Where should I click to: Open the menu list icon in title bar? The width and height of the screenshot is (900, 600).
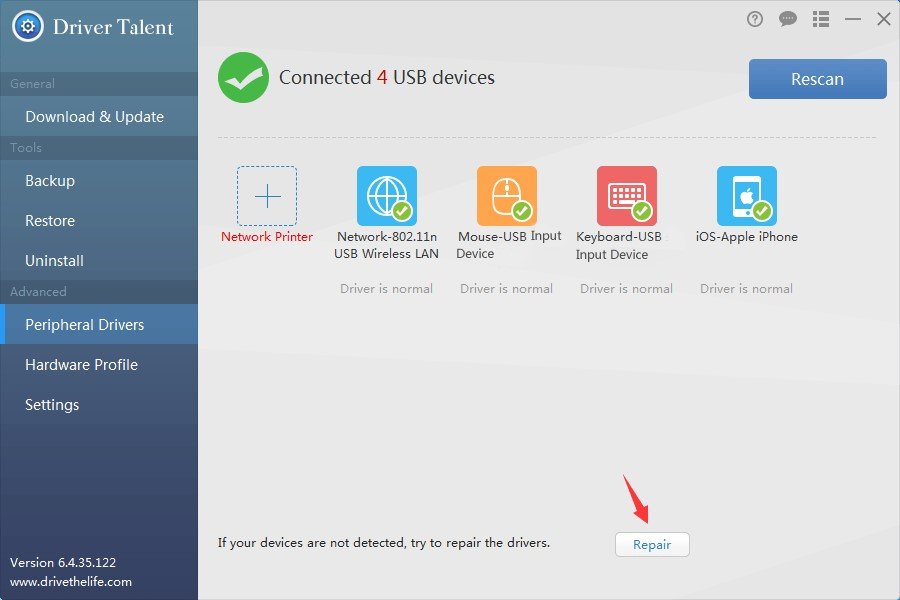(821, 20)
